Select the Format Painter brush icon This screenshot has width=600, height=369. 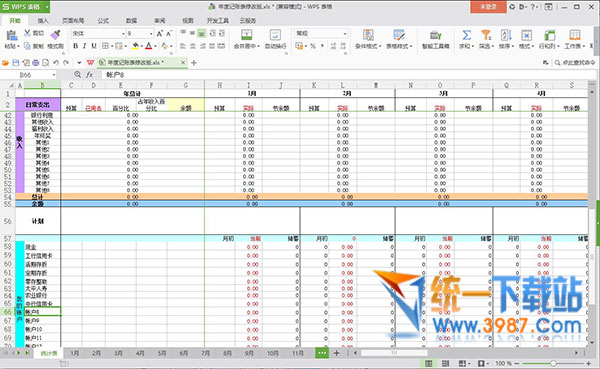pos(55,34)
